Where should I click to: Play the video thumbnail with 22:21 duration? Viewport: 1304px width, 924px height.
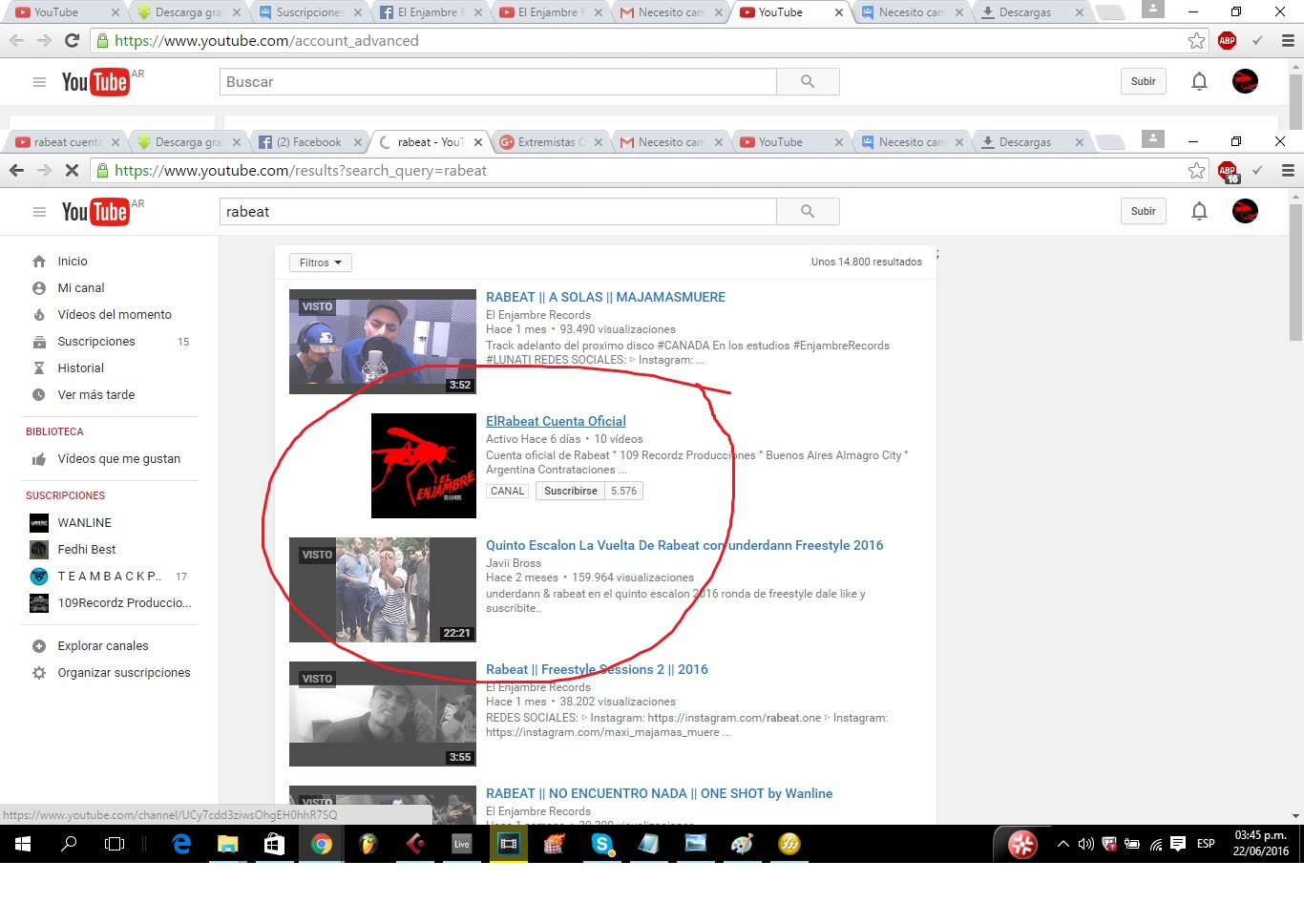pos(383,590)
